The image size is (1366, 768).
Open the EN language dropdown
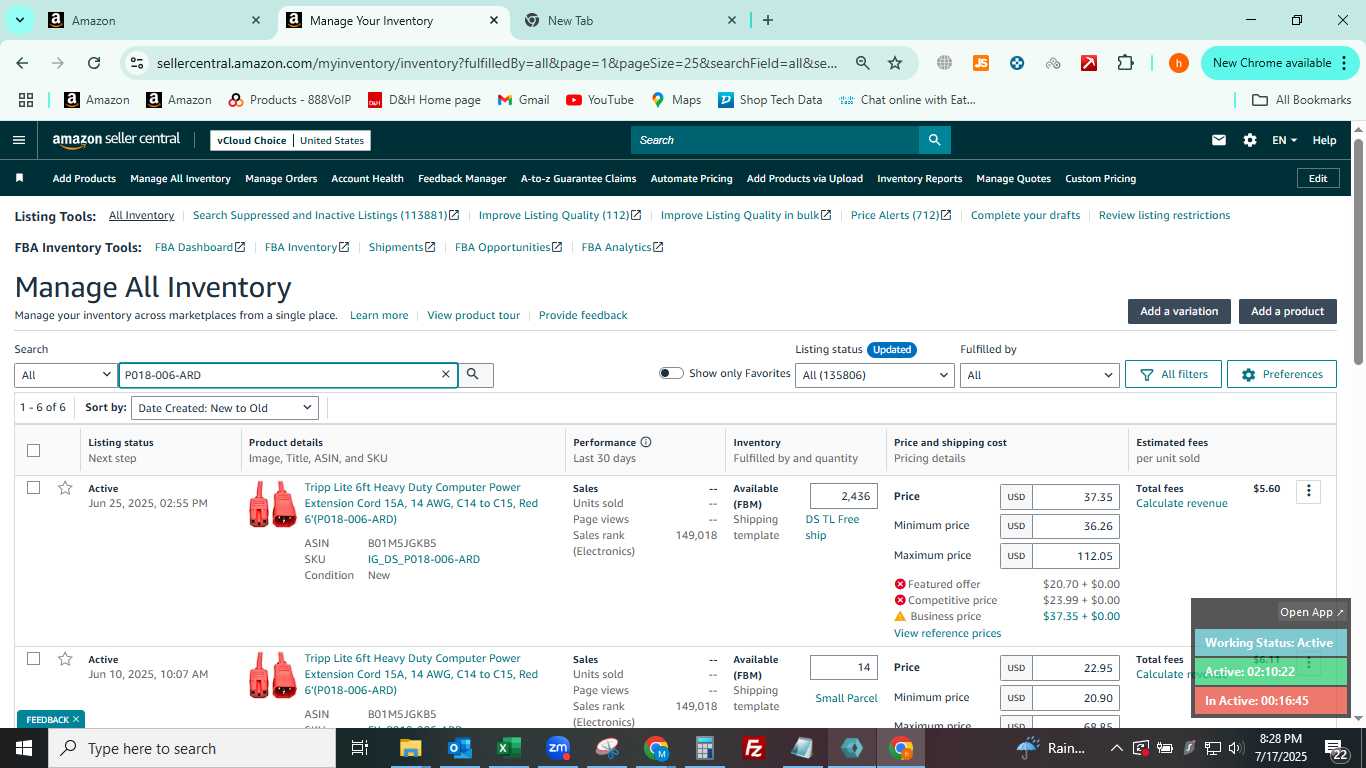click(1284, 140)
